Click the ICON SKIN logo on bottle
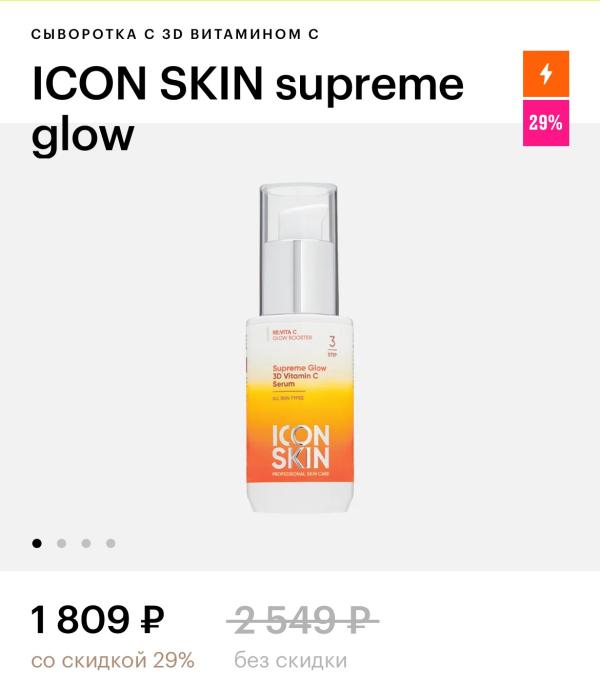 click(301, 447)
